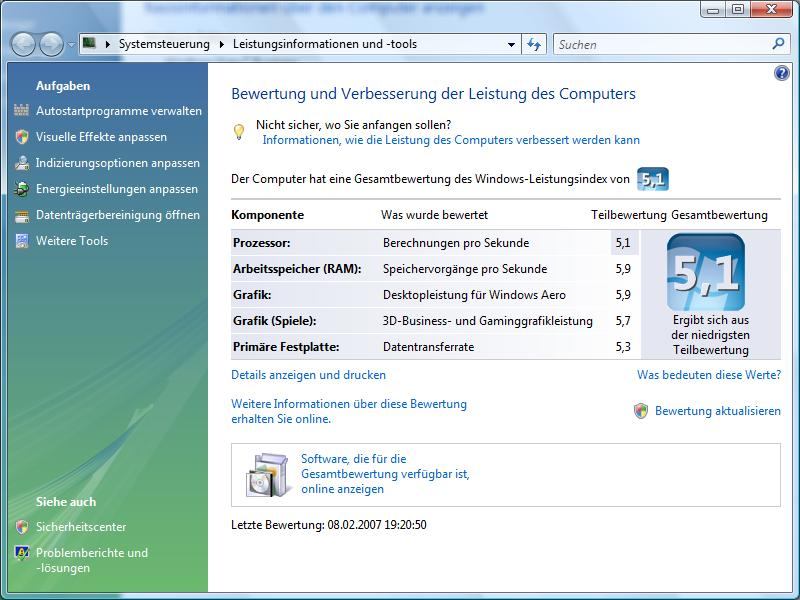The width and height of the screenshot is (800, 600).
Task: Click the Problemberichte und -lösungen icon
Action: point(21,554)
